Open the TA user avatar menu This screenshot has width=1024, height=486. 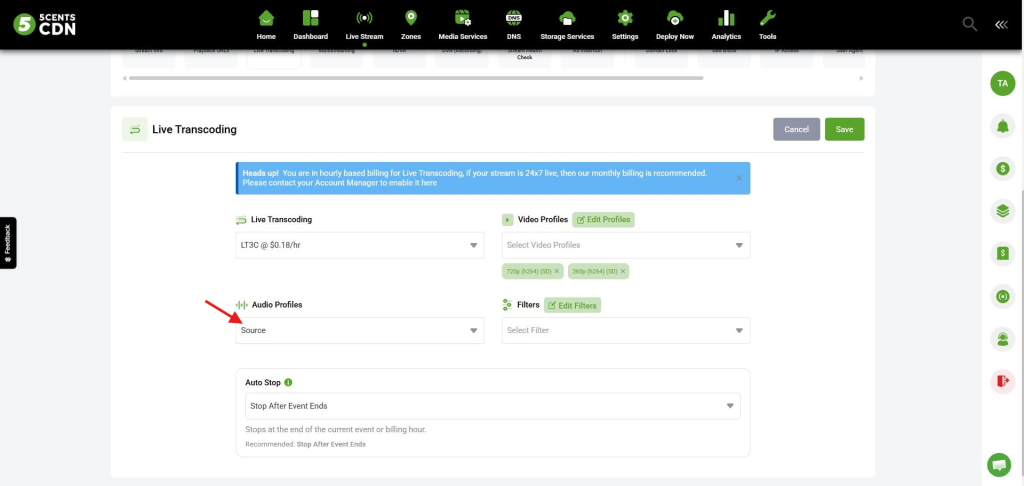pos(1002,84)
